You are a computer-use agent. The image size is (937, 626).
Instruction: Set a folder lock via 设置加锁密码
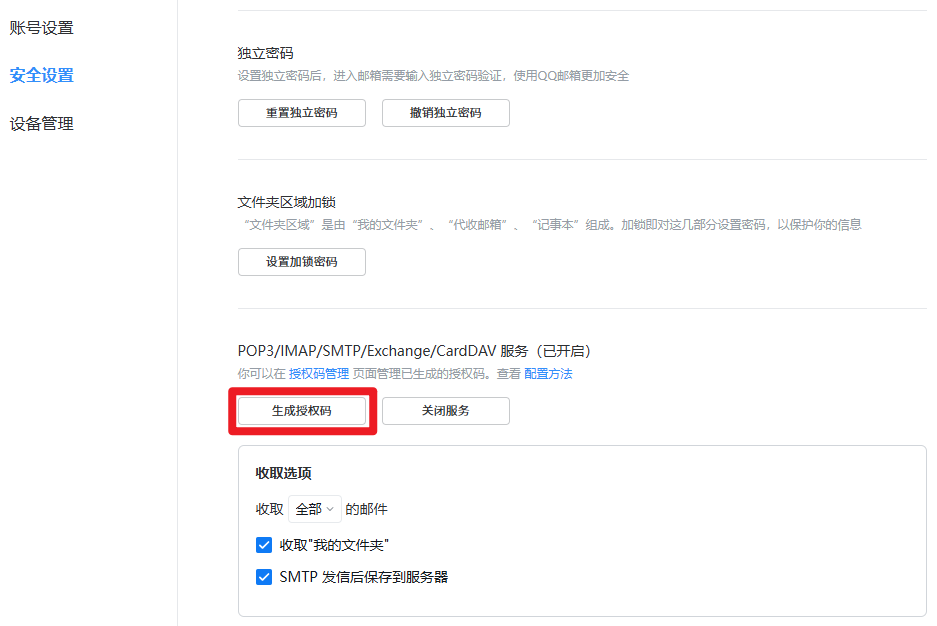click(301, 261)
